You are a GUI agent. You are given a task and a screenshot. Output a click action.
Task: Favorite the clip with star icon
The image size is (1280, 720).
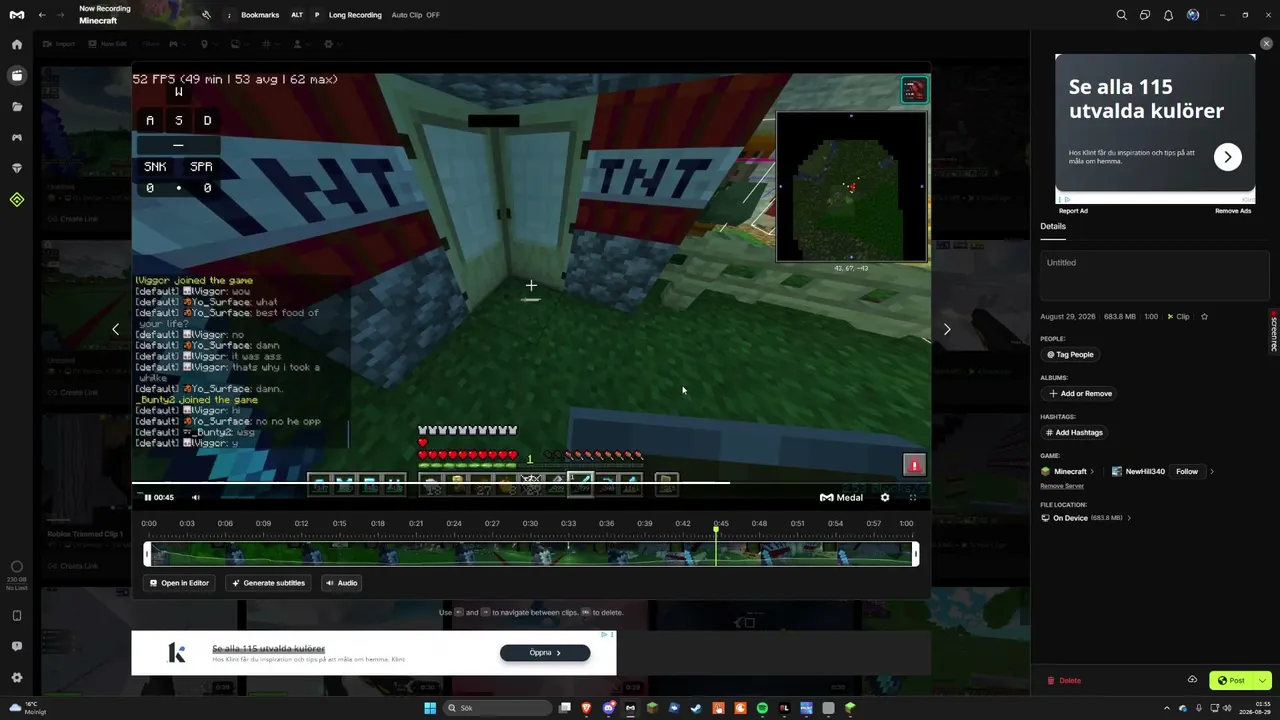click(x=1204, y=316)
